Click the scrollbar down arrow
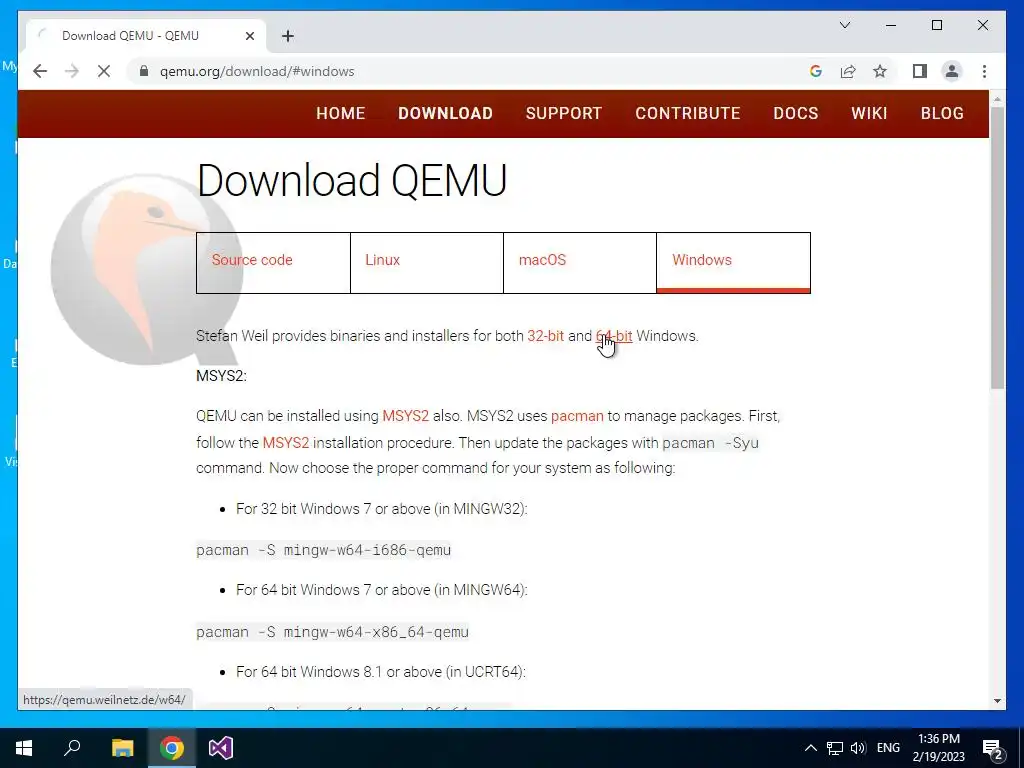Viewport: 1024px width, 768px height. tap(997, 701)
